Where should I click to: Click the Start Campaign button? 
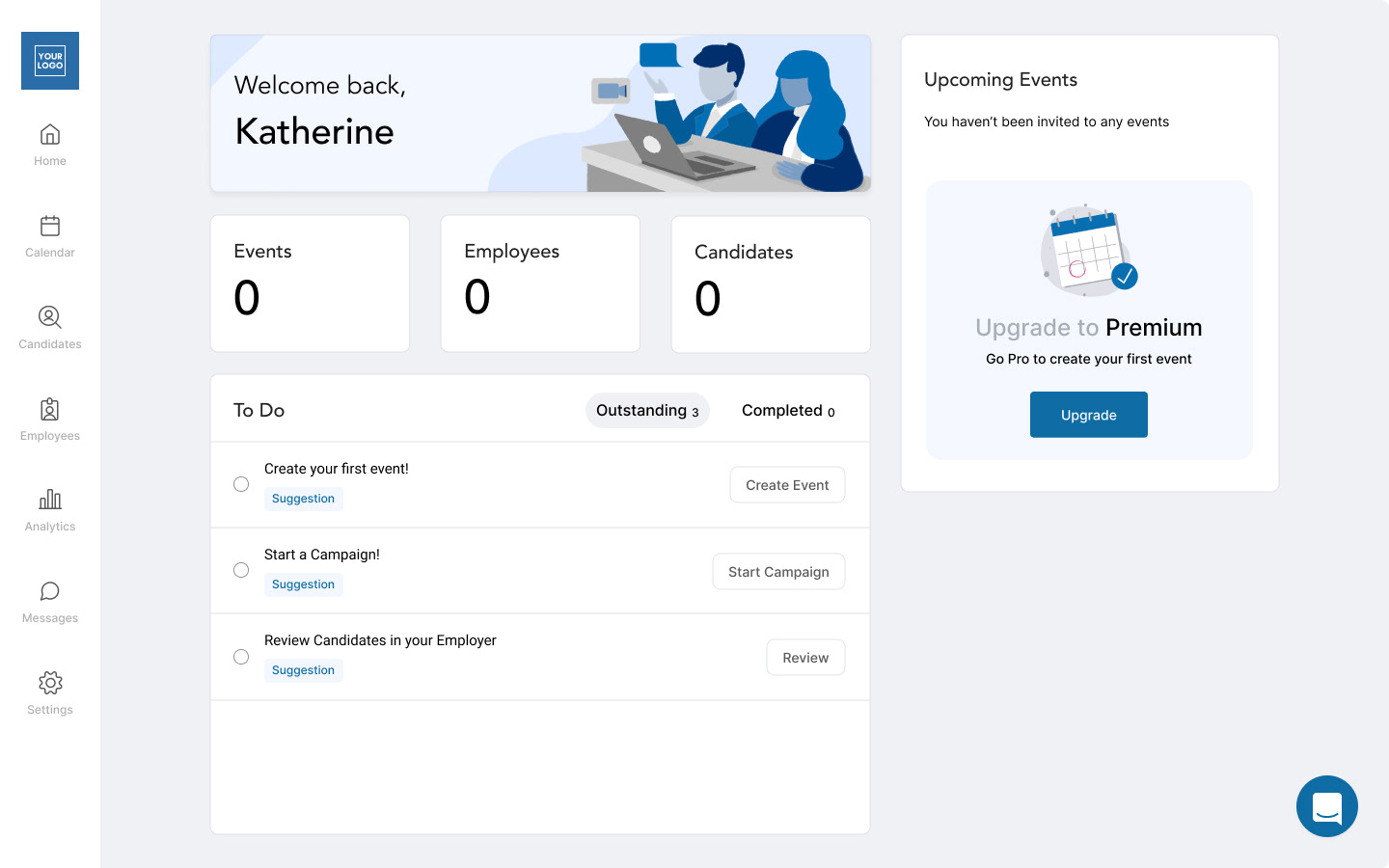pos(778,572)
